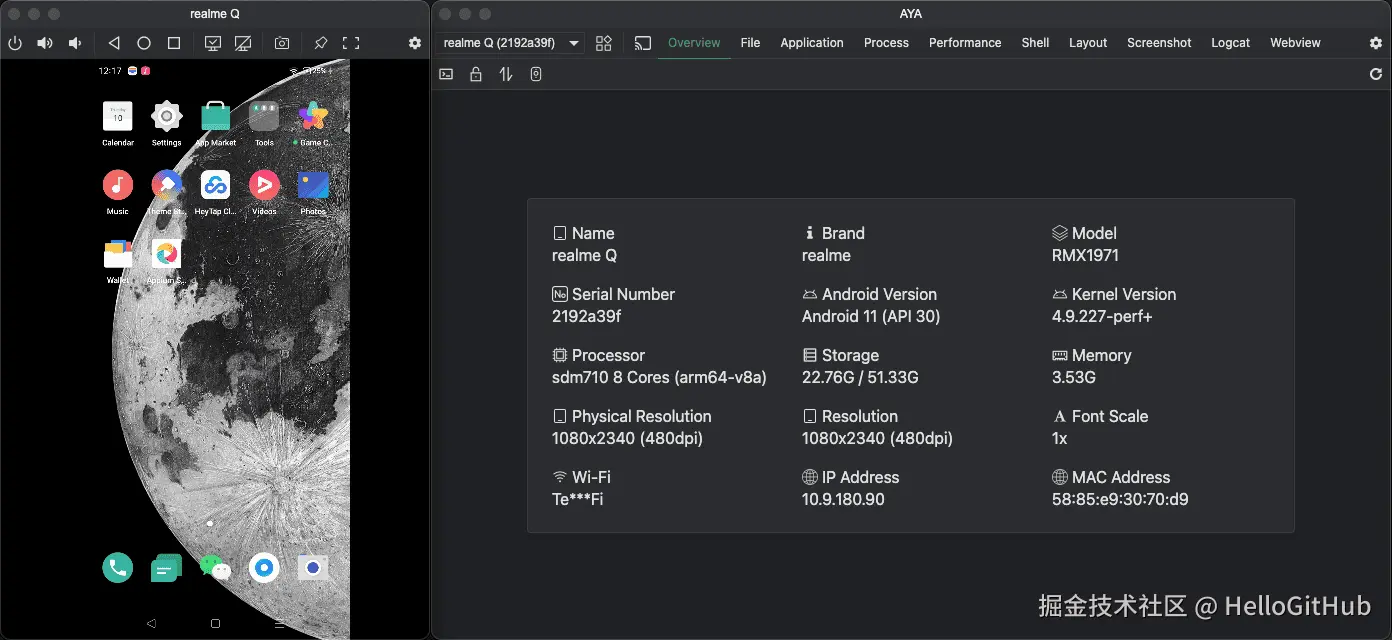This screenshot has height=640, width=1392.
Task: Open the terminal icon below device selector
Action: click(446, 74)
